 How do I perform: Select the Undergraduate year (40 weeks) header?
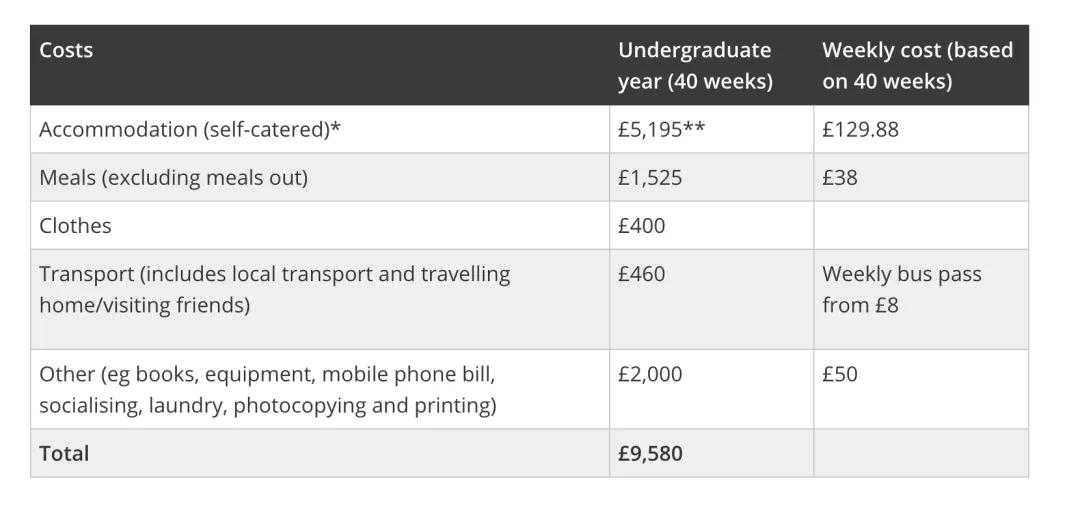click(x=695, y=65)
